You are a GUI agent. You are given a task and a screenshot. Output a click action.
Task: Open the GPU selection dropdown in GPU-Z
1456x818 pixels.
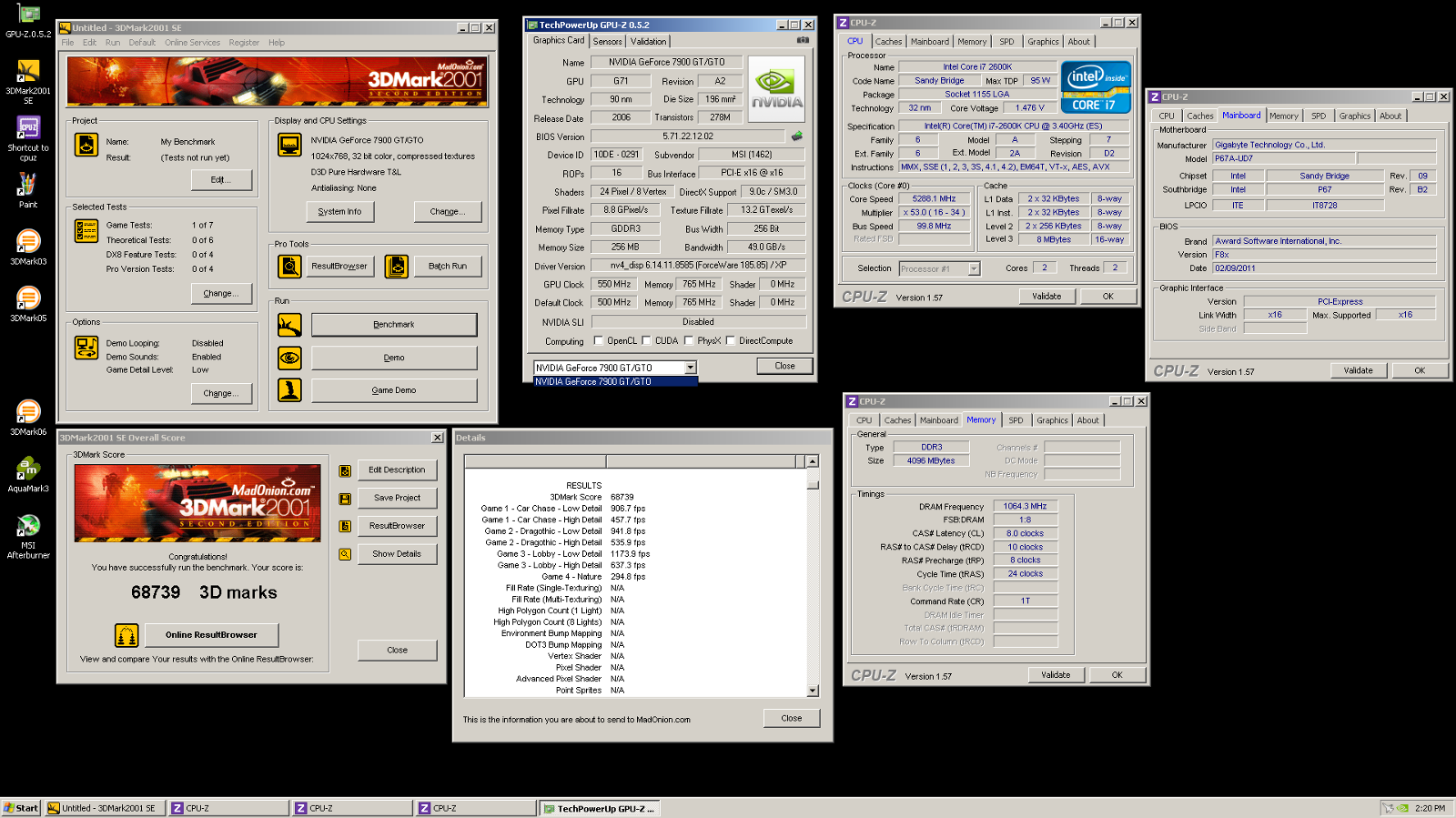point(691,368)
